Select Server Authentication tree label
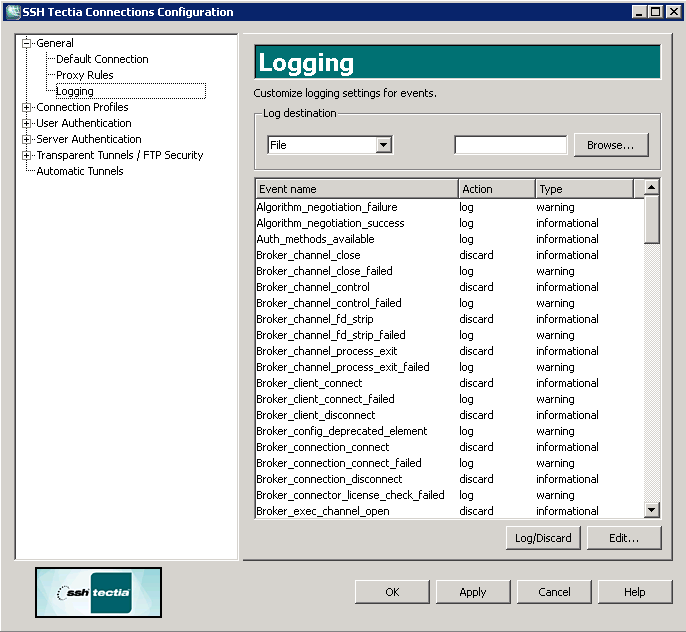 point(89,139)
